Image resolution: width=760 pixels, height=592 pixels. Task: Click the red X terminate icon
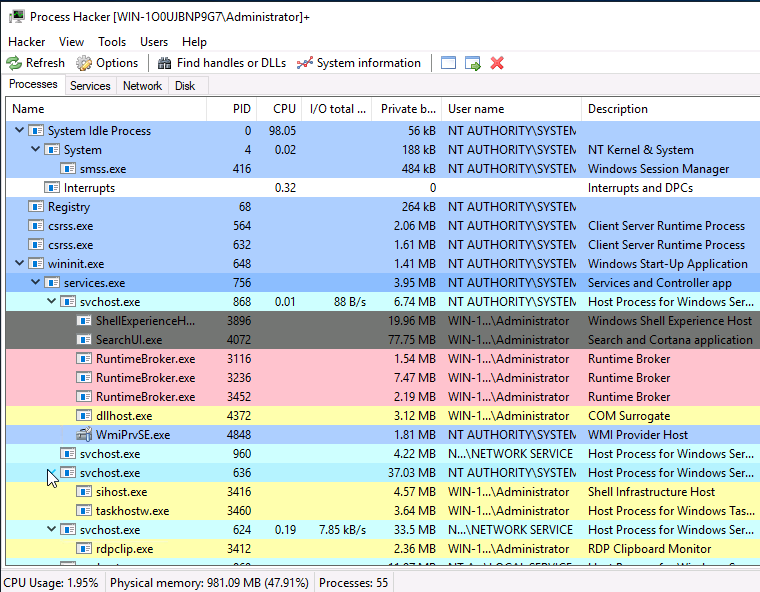497,63
